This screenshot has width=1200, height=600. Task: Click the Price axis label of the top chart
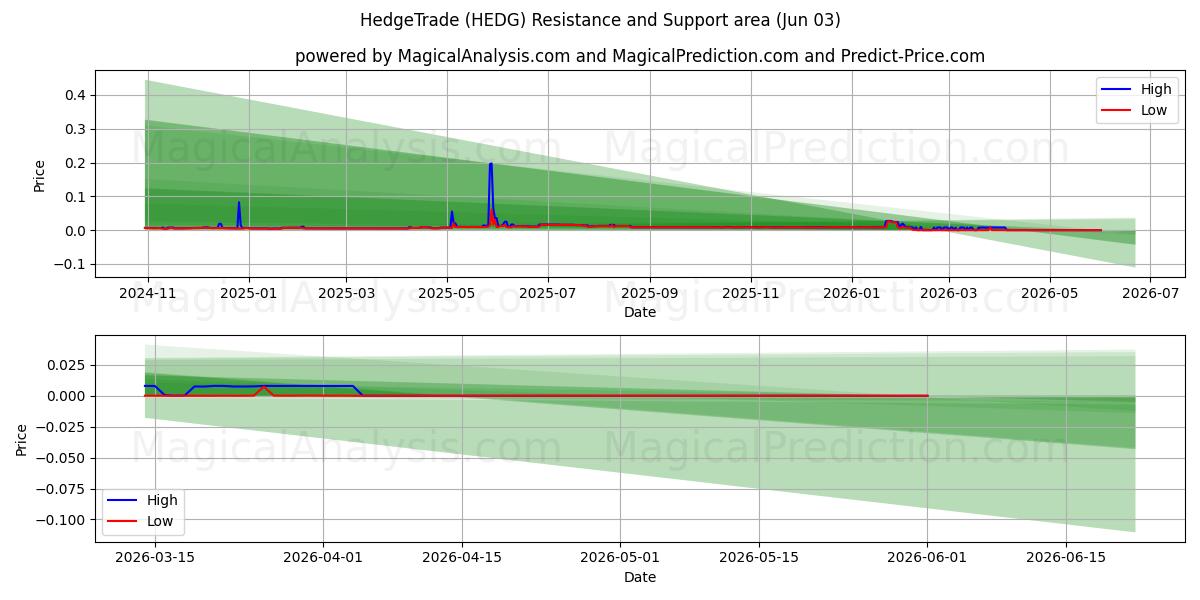(40, 175)
